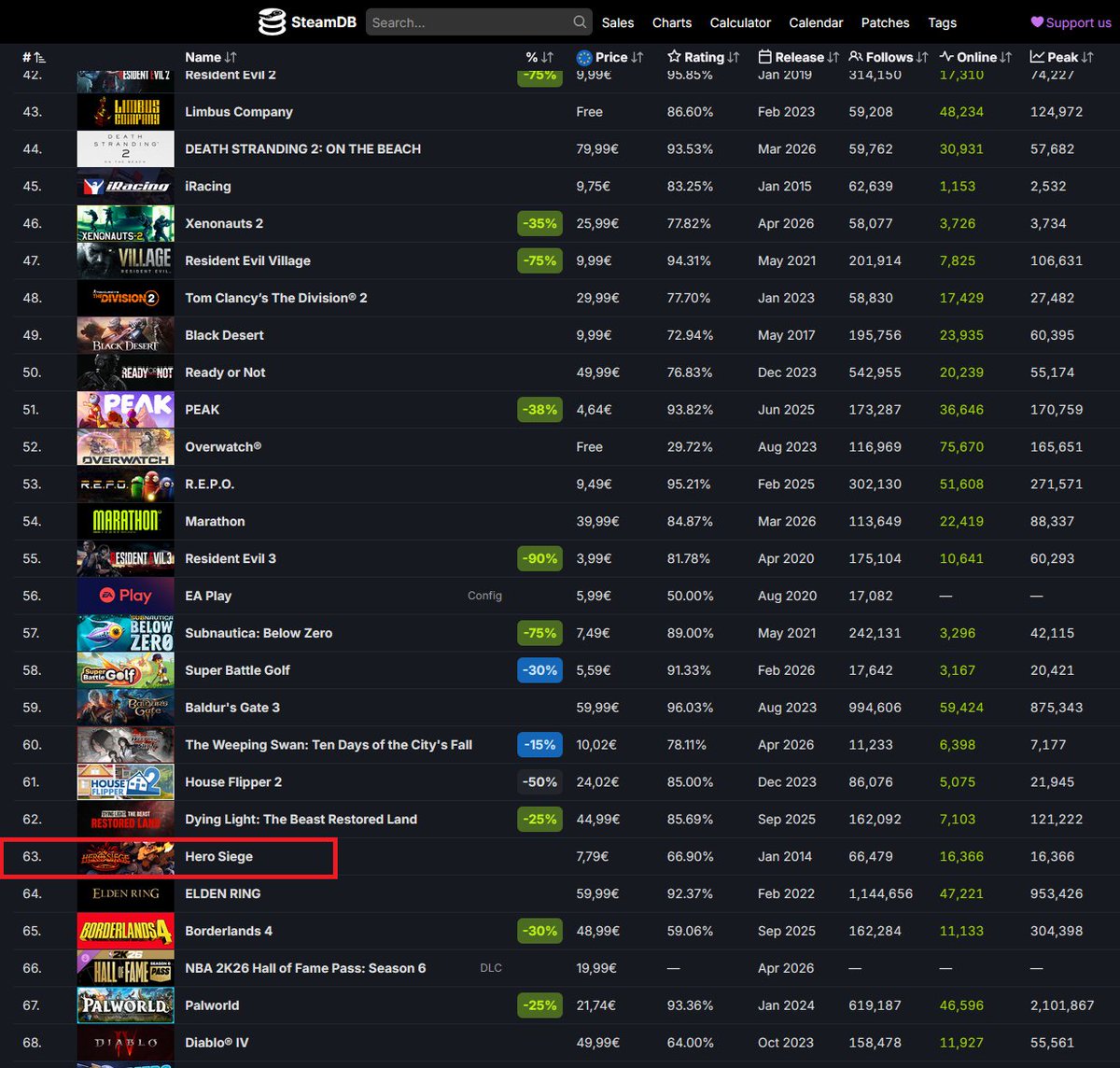
Task: Sort the table by Follows column
Action: point(888,57)
